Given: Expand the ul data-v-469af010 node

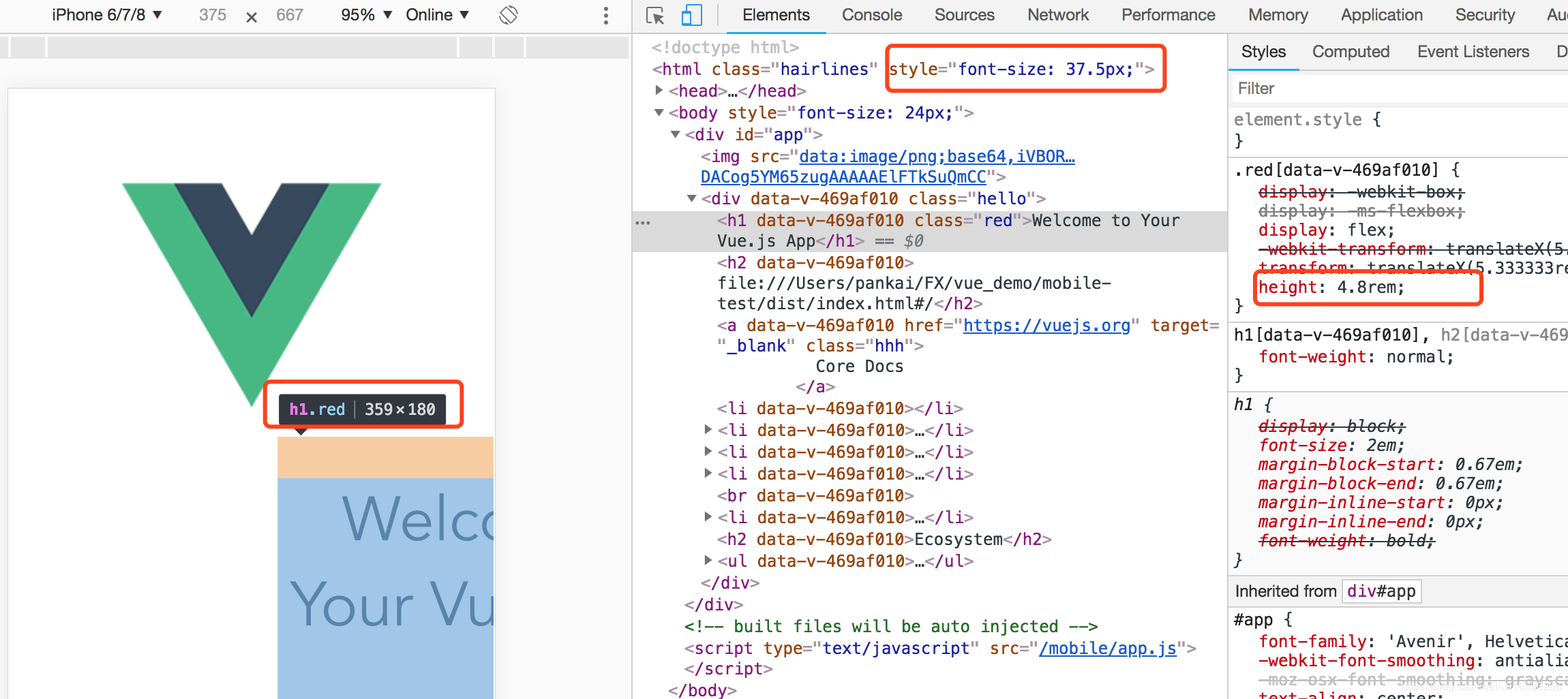Looking at the screenshot, I should pos(708,560).
